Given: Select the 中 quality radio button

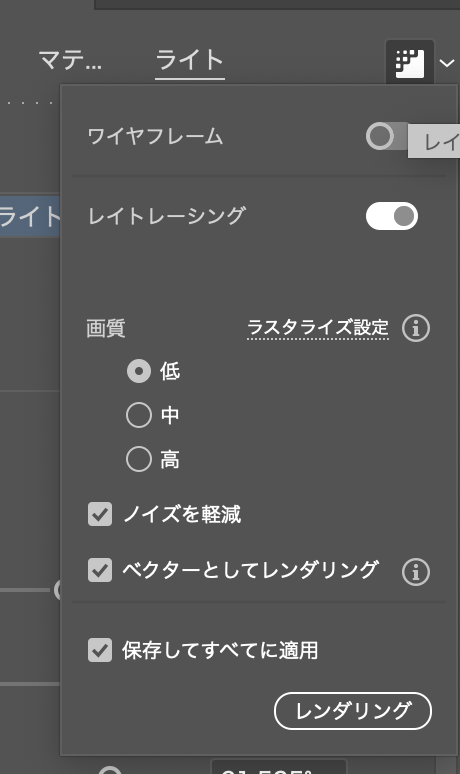Looking at the screenshot, I should tap(139, 415).
